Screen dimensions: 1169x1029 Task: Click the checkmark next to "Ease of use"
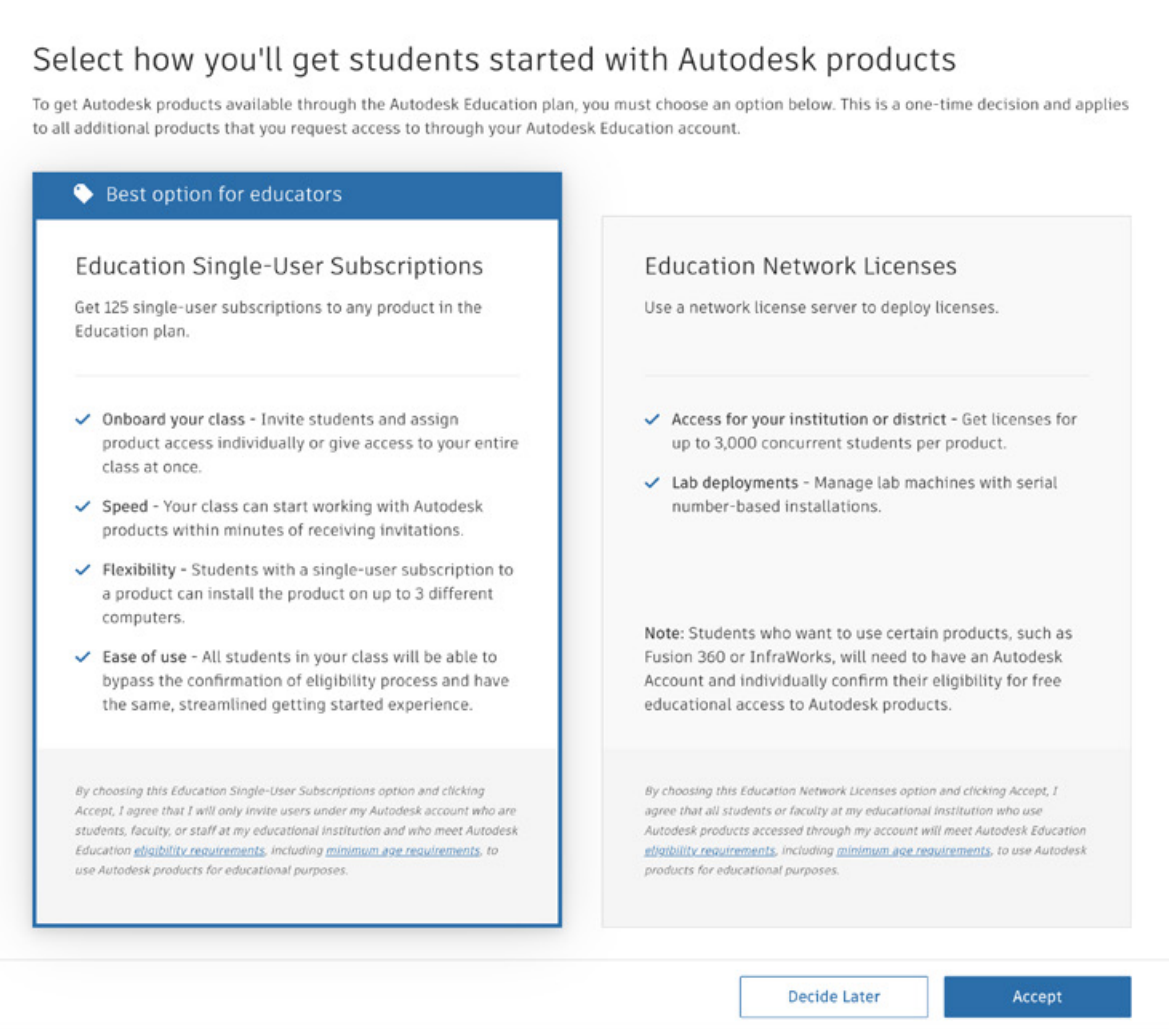tap(81, 658)
